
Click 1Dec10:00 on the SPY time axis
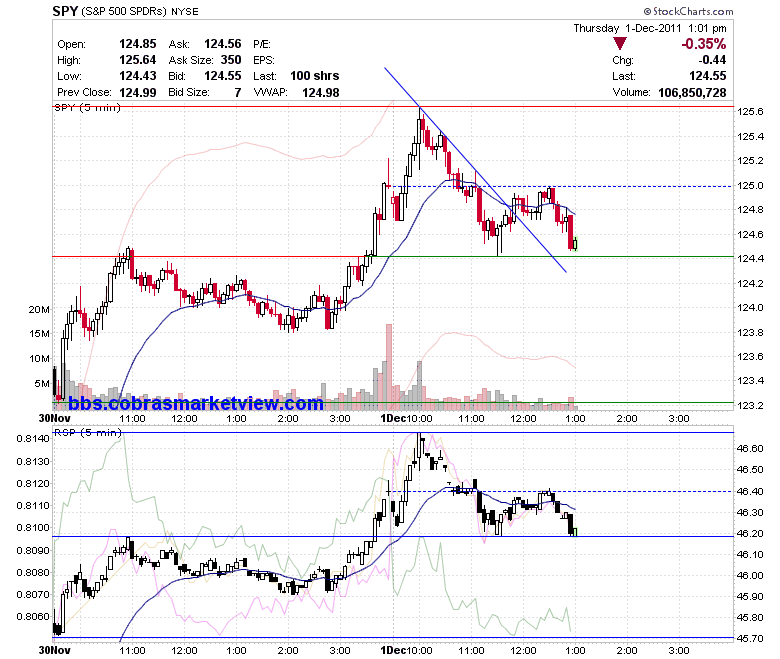click(406, 418)
